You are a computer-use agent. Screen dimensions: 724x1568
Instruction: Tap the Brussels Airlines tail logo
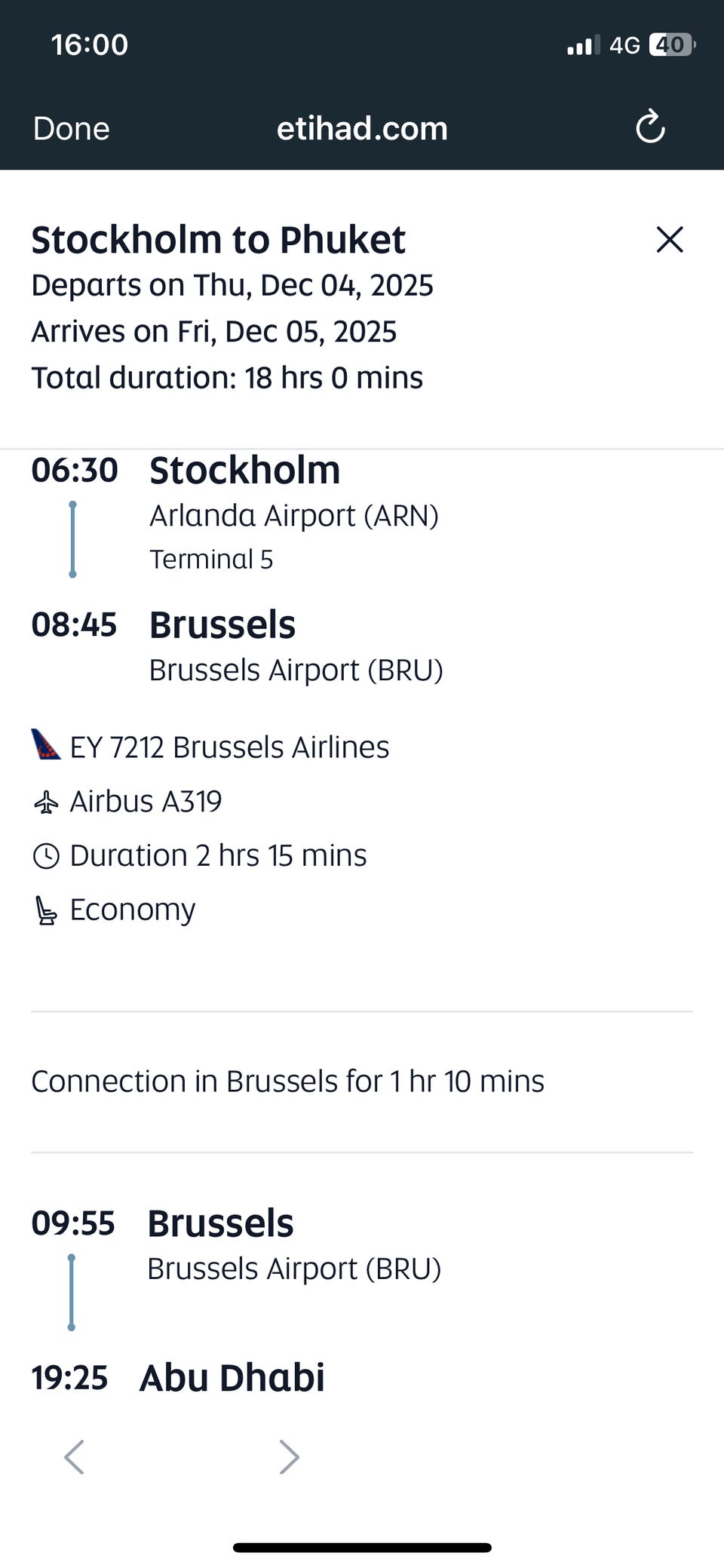(x=45, y=744)
